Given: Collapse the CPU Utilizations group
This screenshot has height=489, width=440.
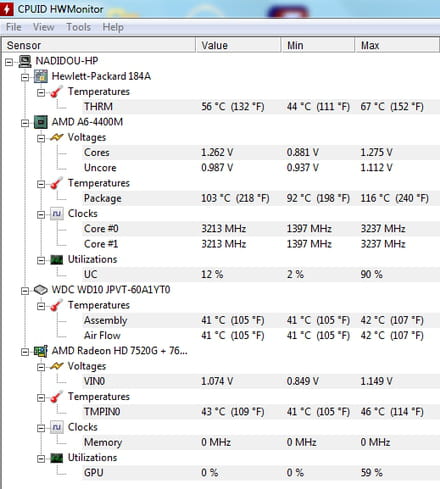Looking at the screenshot, I should click(41, 260).
